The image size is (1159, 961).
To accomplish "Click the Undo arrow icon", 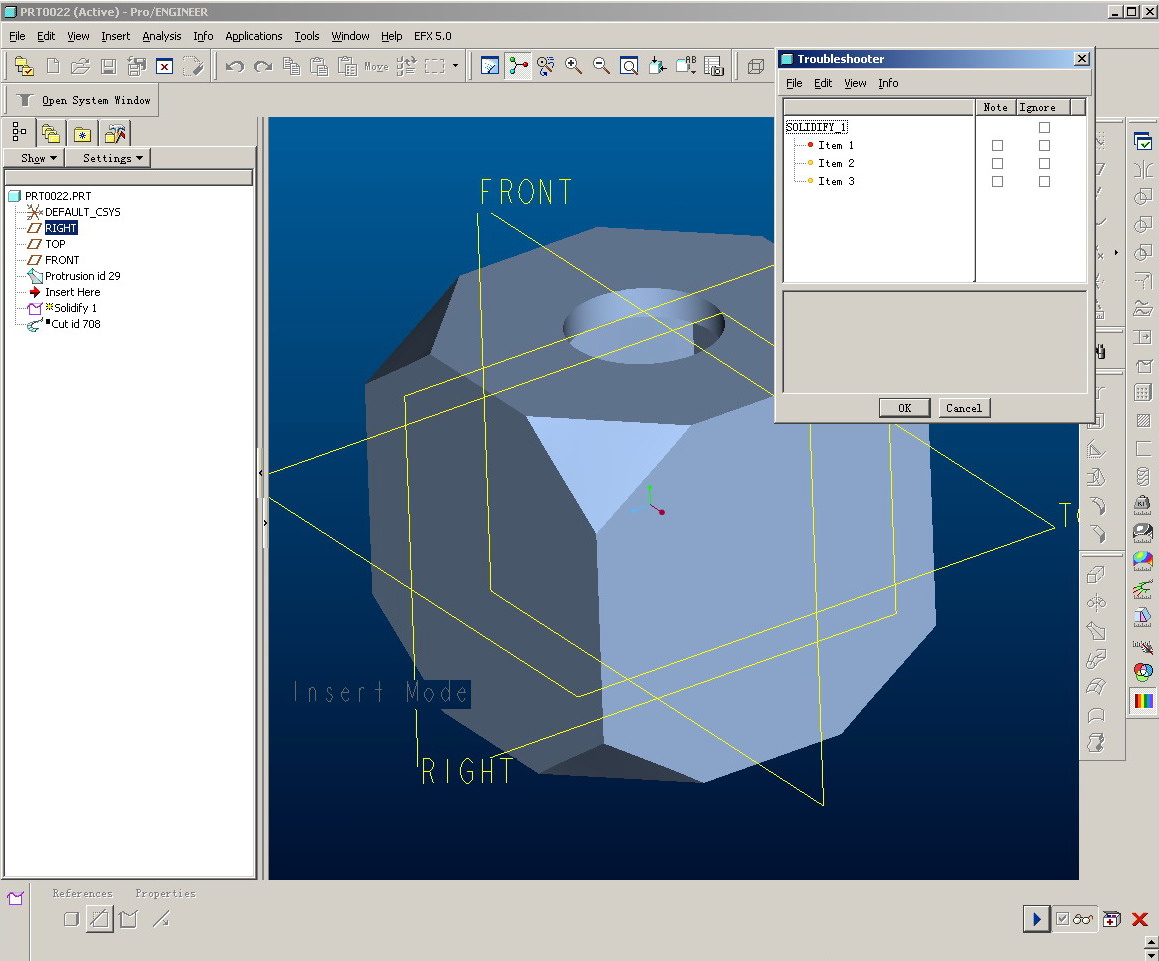I will (235, 66).
